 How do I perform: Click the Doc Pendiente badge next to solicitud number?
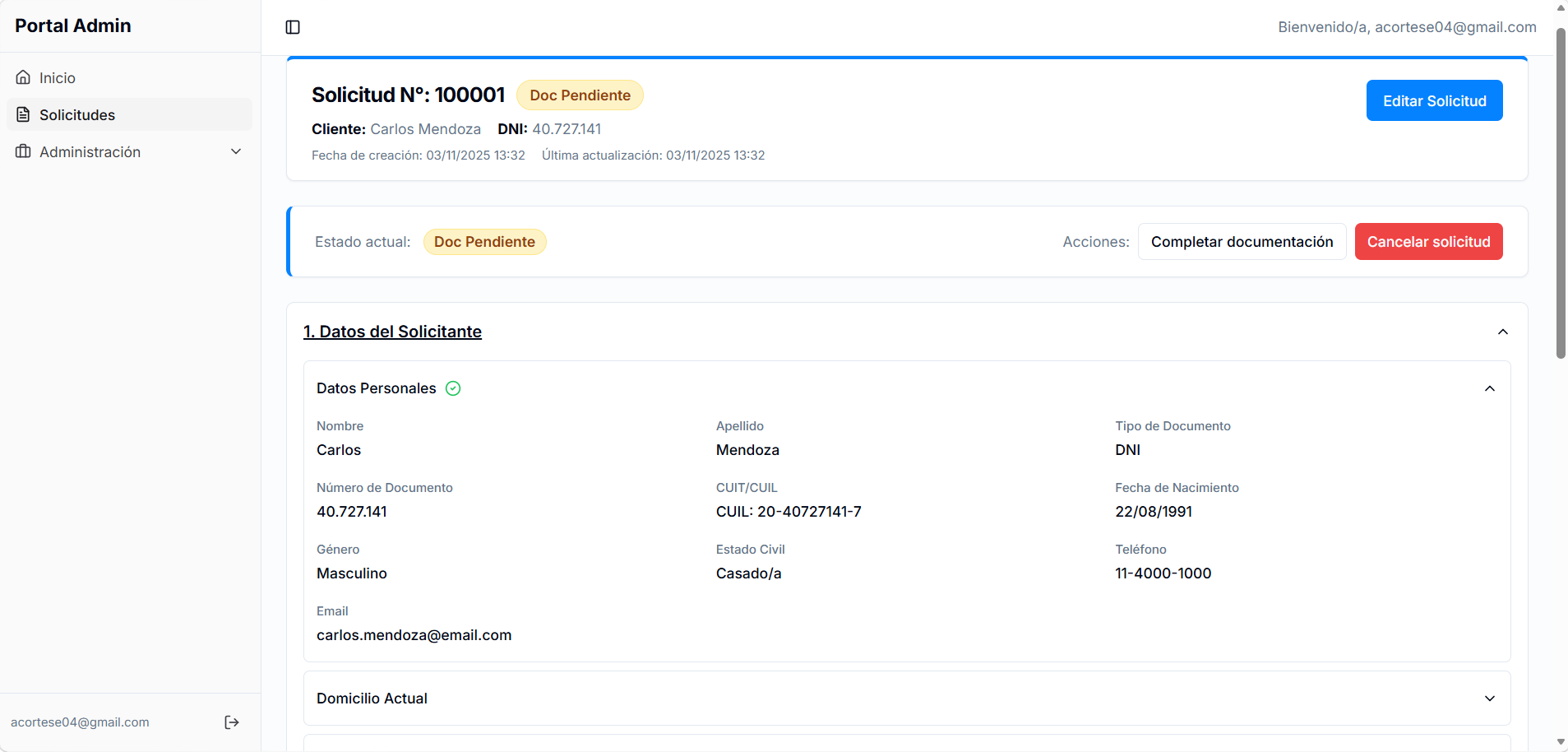pos(580,95)
